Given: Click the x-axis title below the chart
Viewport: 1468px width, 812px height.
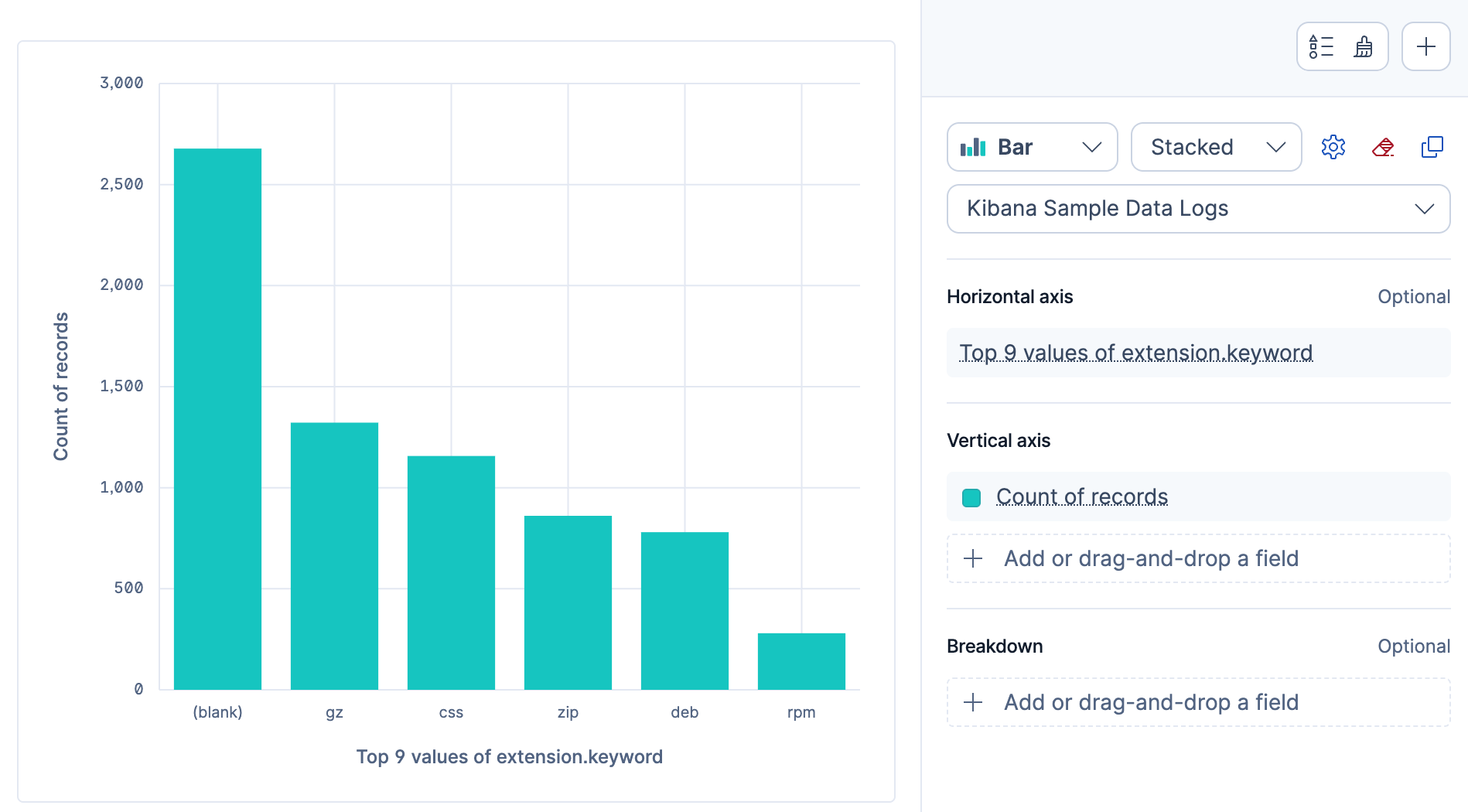Looking at the screenshot, I should [x=509, y=756].
